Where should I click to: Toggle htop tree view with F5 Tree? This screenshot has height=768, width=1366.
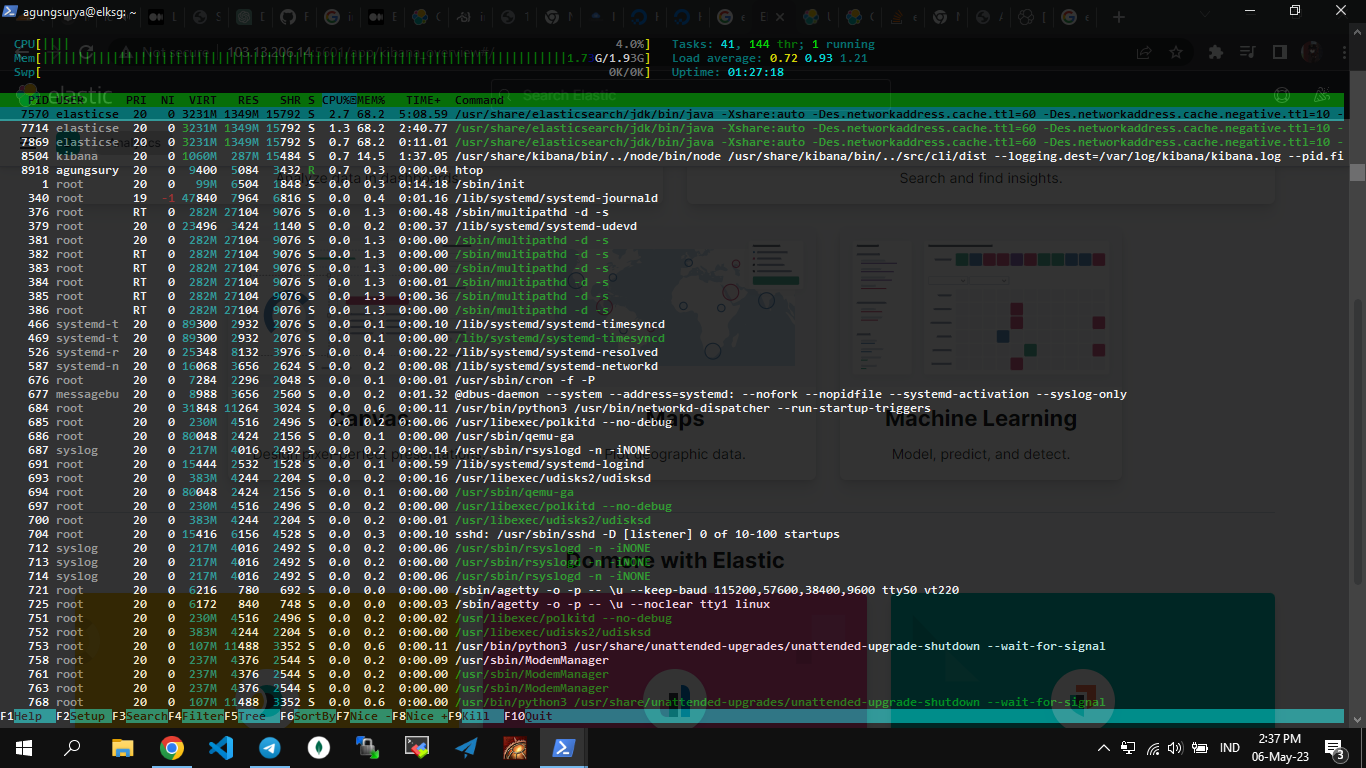252,716
